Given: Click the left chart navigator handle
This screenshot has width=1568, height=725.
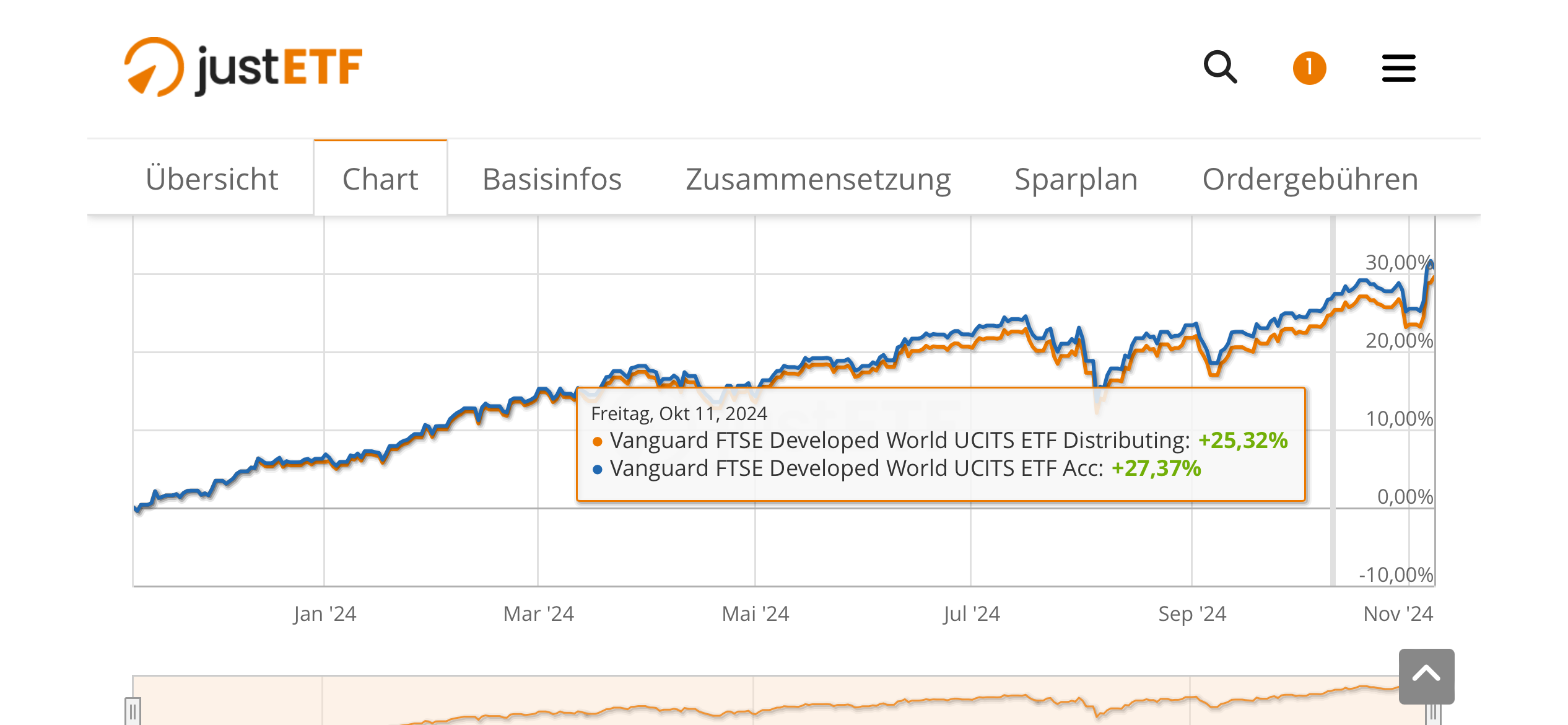Looking at the screenshot, I should click(x=133, y=710).
